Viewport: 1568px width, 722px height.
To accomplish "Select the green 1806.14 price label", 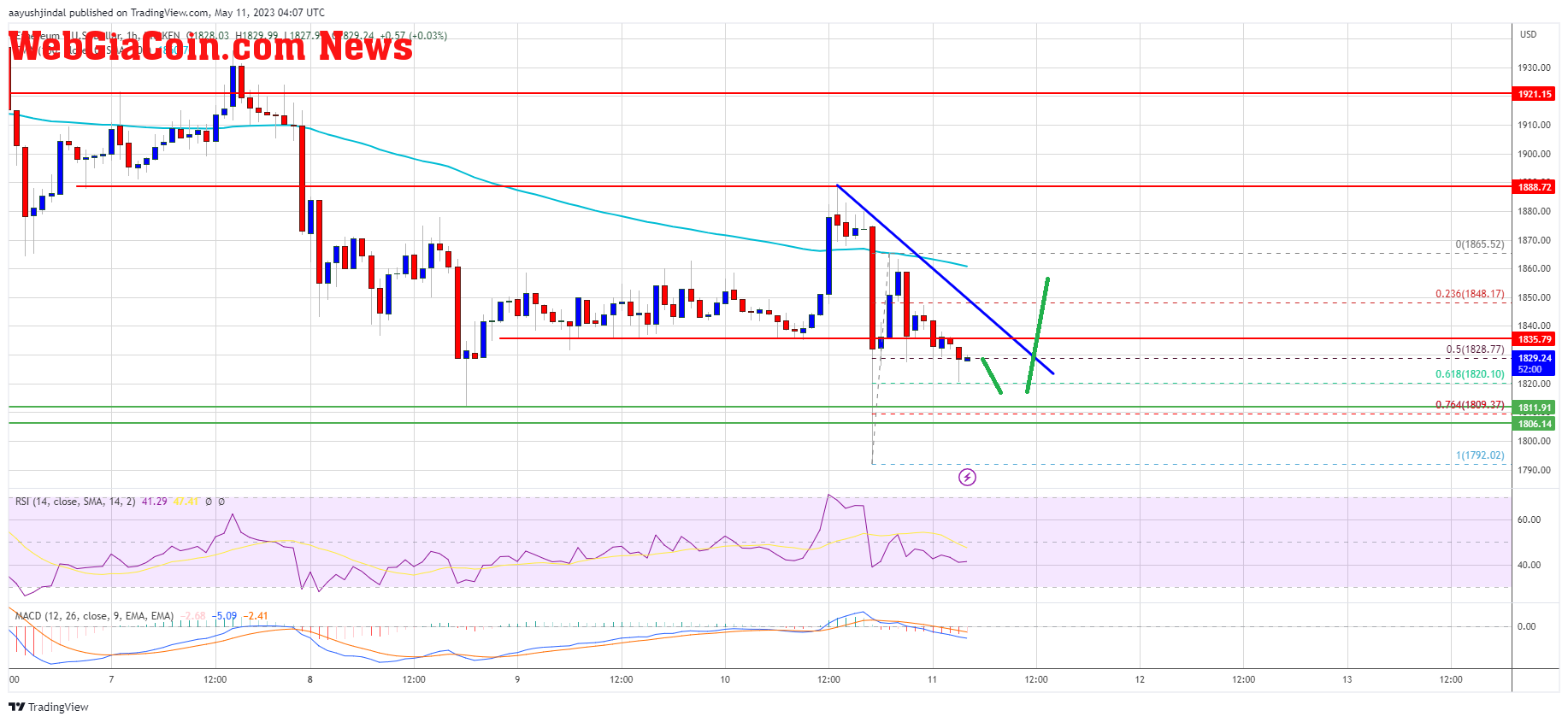I will [1534, 423].
